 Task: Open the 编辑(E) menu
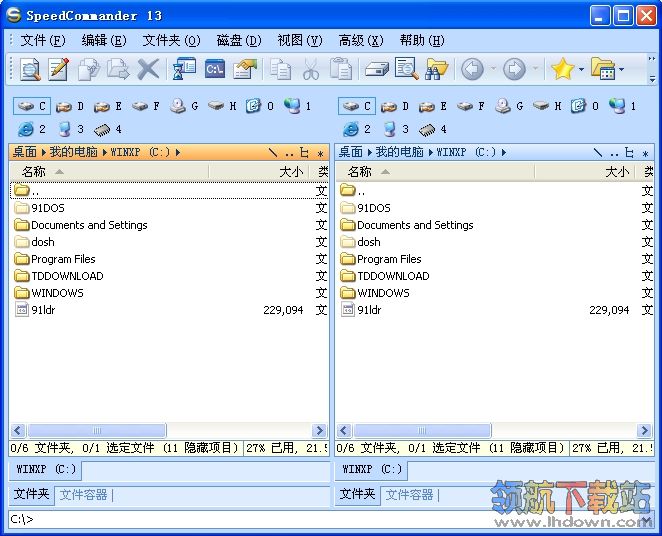104,41
